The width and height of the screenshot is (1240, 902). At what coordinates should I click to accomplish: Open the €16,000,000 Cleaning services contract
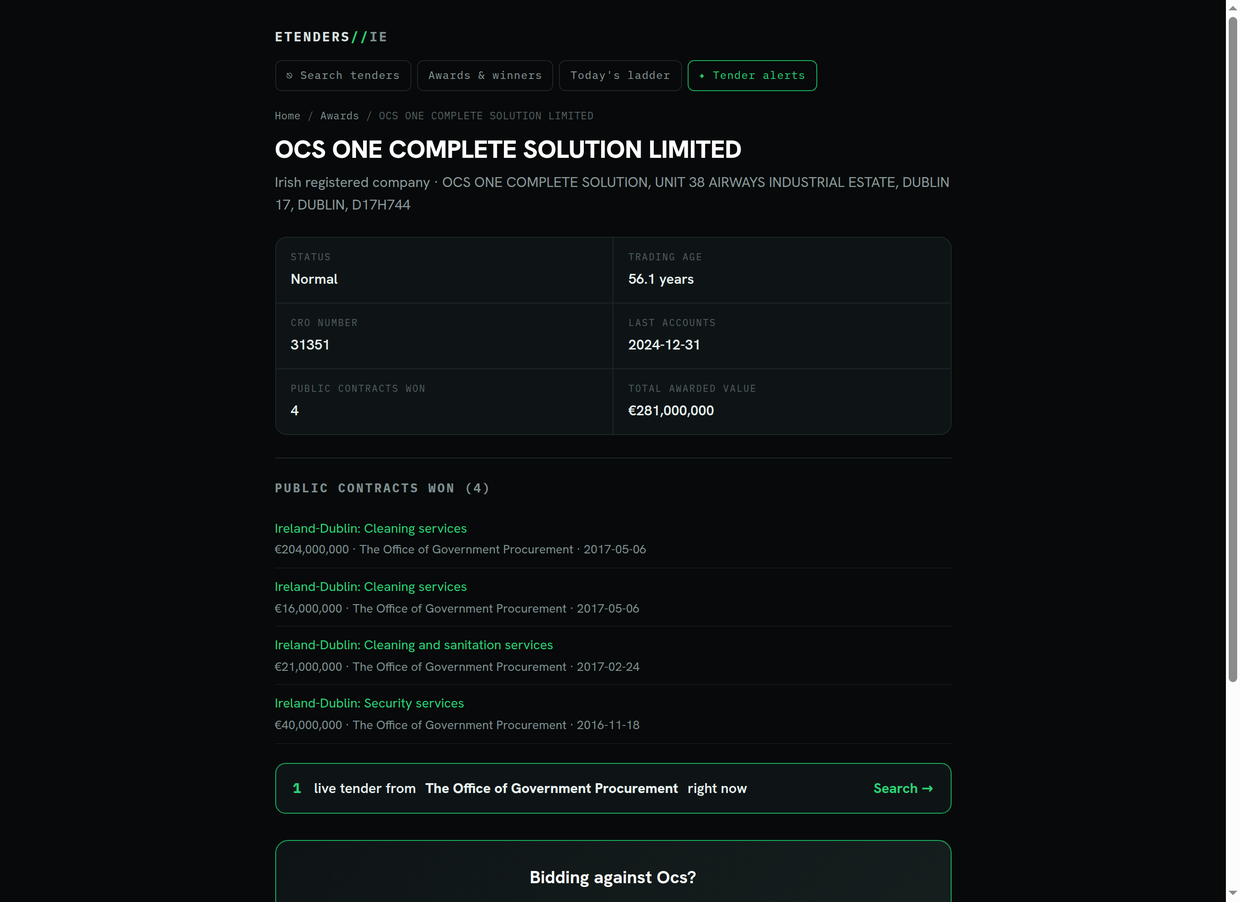[x=371, y=586]
